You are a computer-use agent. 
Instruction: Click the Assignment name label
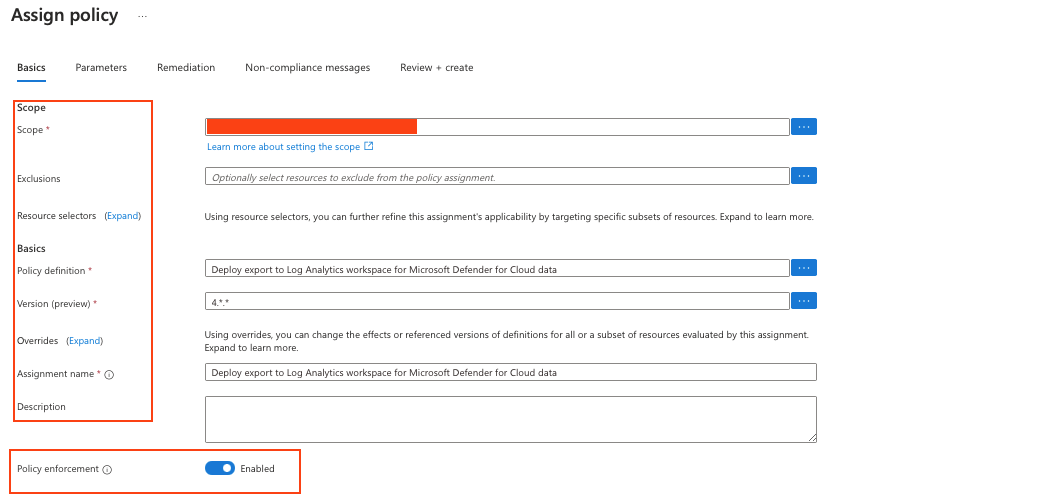point(55,373)
